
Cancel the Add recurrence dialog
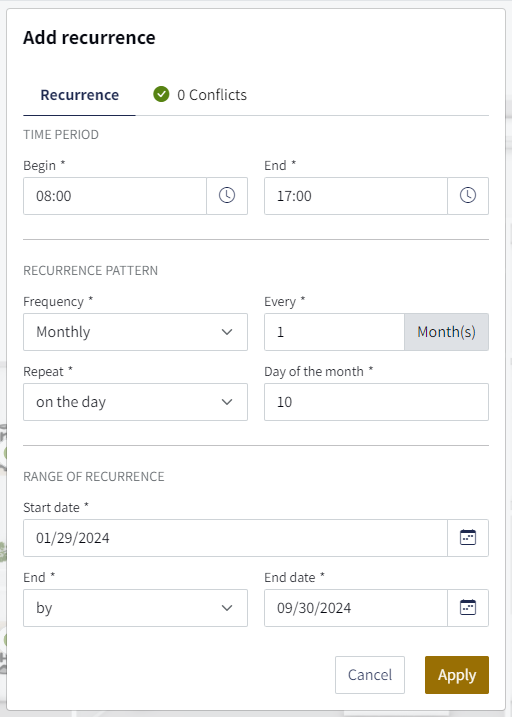(370, 675)
